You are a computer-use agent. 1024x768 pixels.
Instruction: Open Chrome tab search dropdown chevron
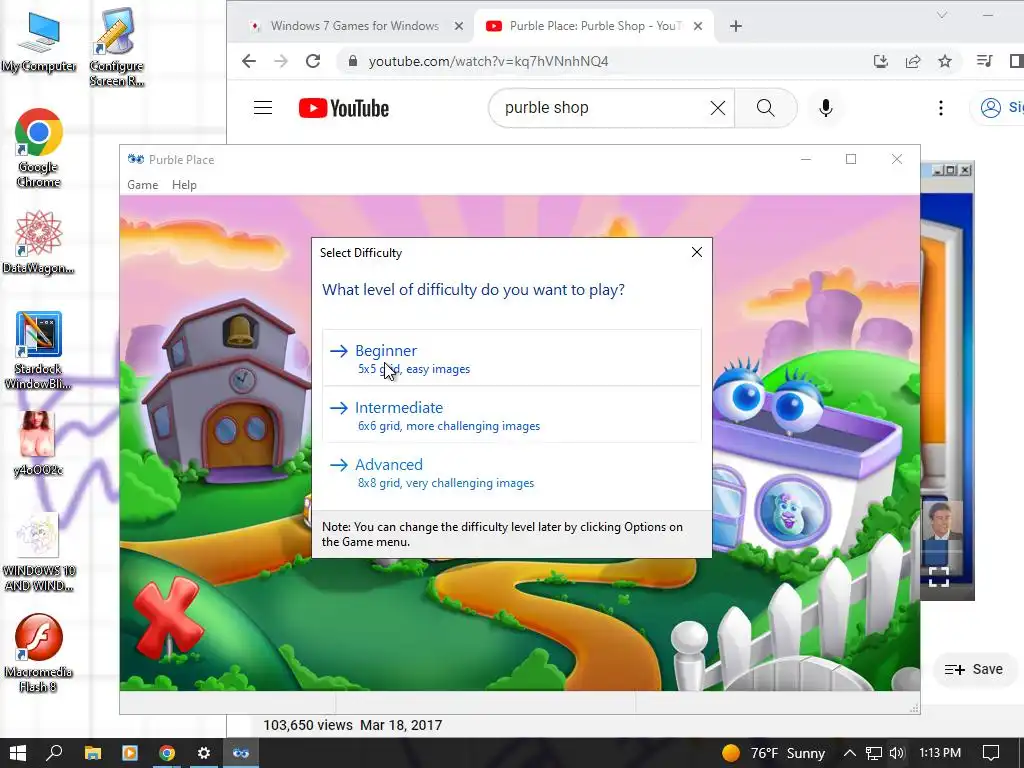click(x=942, y=14)
